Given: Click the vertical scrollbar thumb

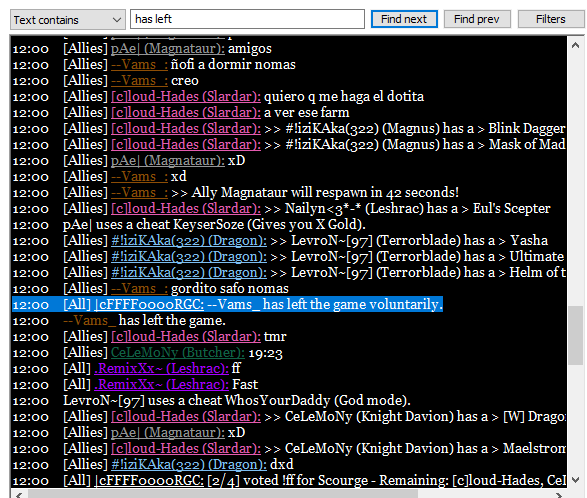Looking at the screenshot, I should click(x=575, y=335).
